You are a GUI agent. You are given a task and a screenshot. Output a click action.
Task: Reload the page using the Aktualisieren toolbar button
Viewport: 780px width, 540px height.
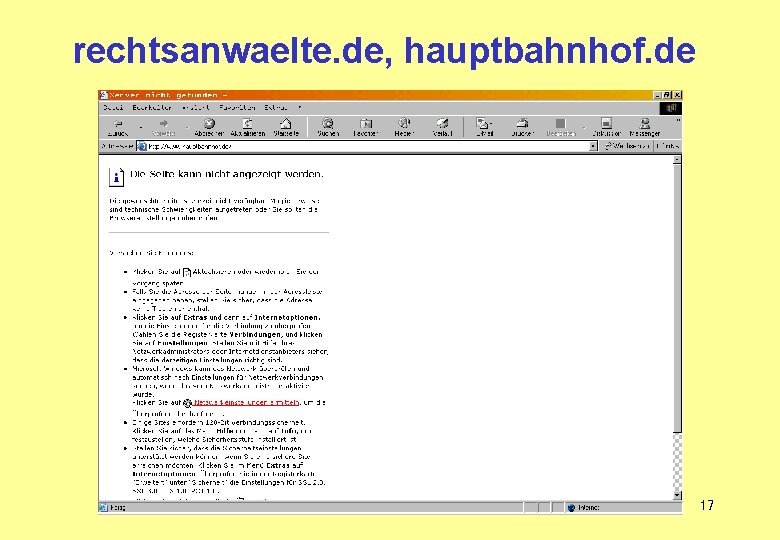(x=247, y=127)
